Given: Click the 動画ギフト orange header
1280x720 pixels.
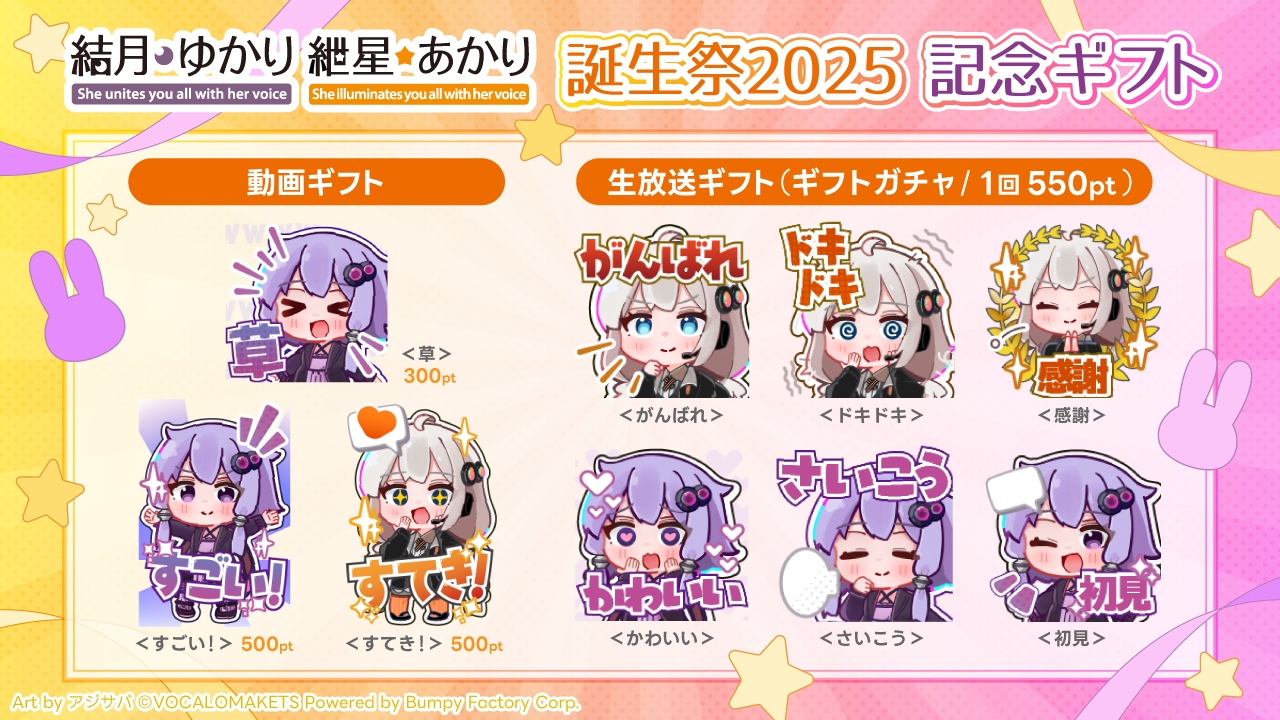Looking at the screenshot, I should [316, 182].
